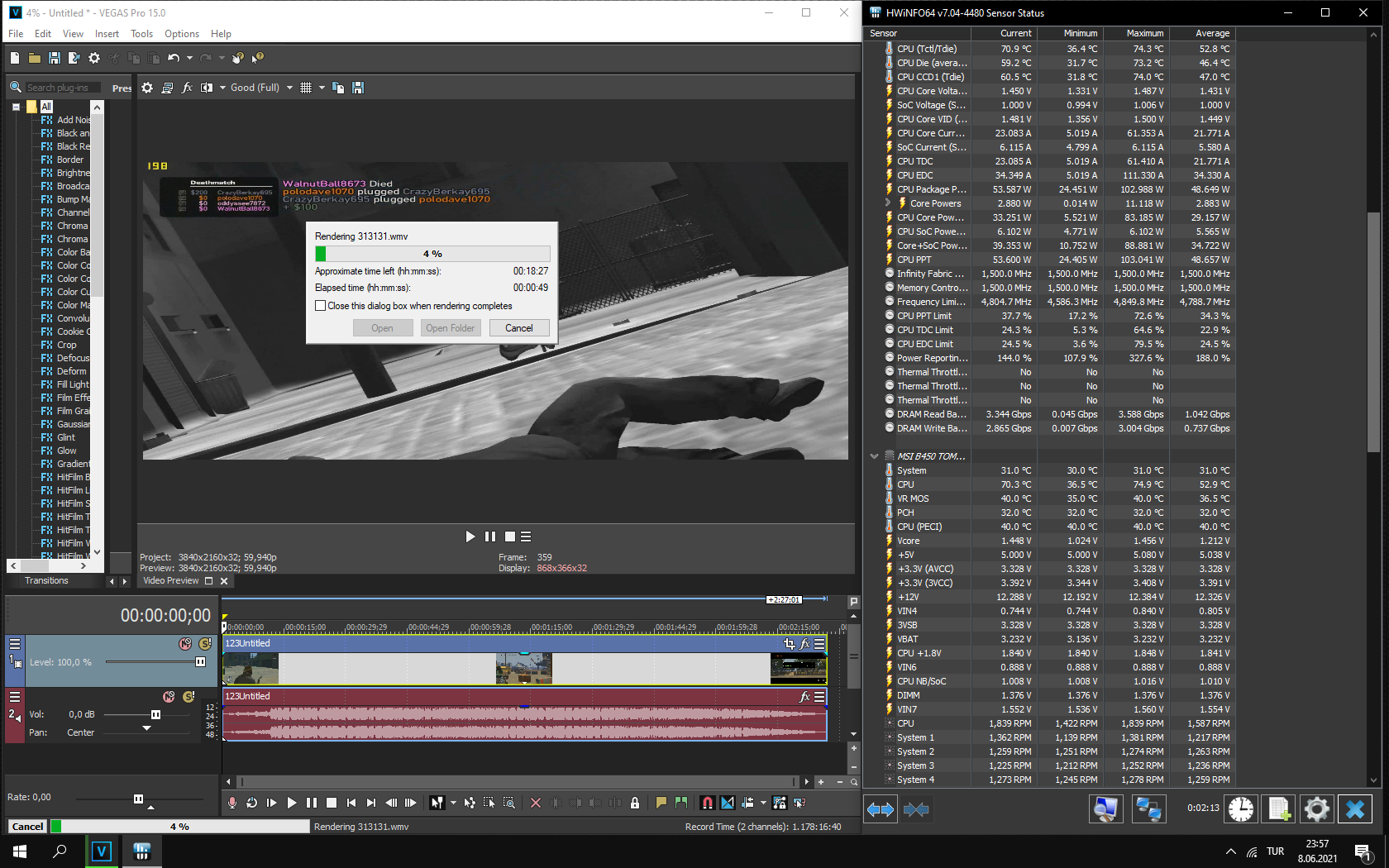This screenshot has width=1389, height=868.
Task: Click Play in the timeline transport bar
Action: pos(292,803)
